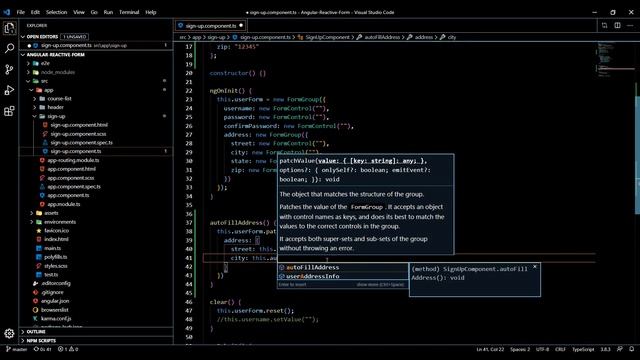Expand the Outline section
This screenshot has height=360, width=640.
(x=23, y=332)
